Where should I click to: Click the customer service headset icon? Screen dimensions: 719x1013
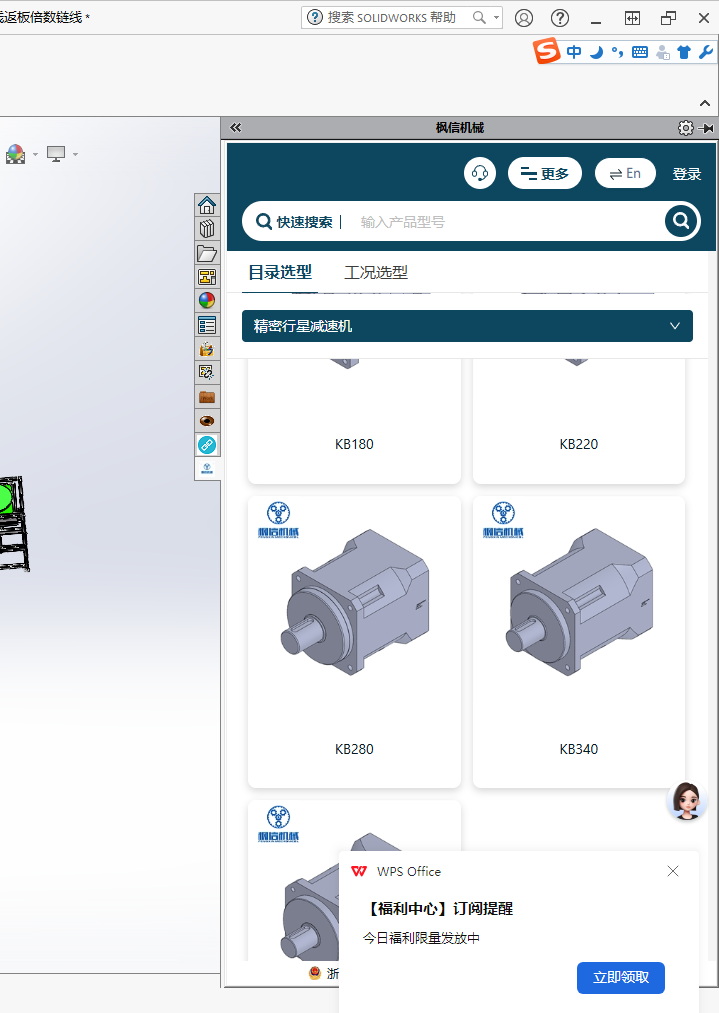click(480, 173)
